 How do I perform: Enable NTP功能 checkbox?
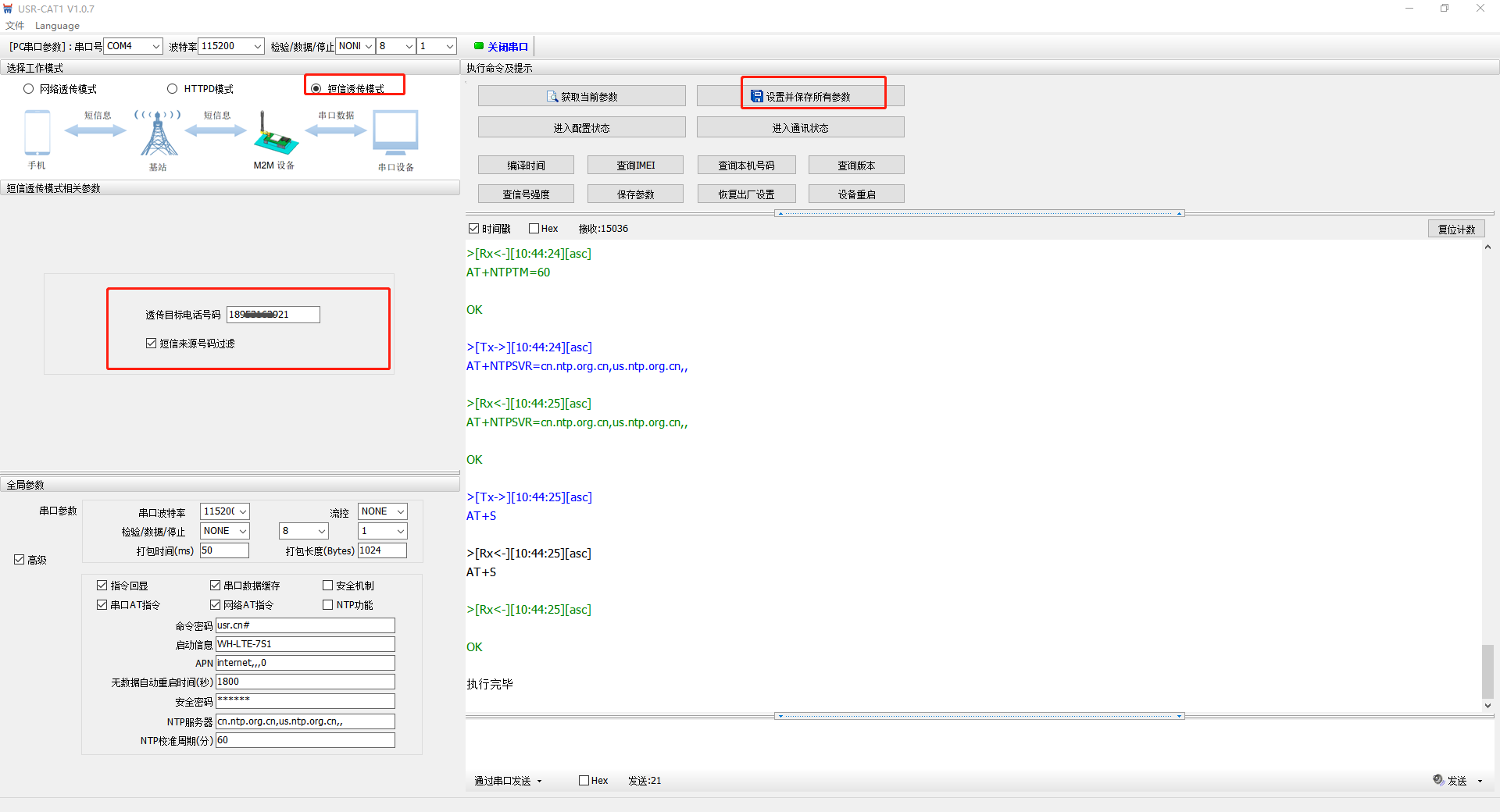click(x=328, y=605)
